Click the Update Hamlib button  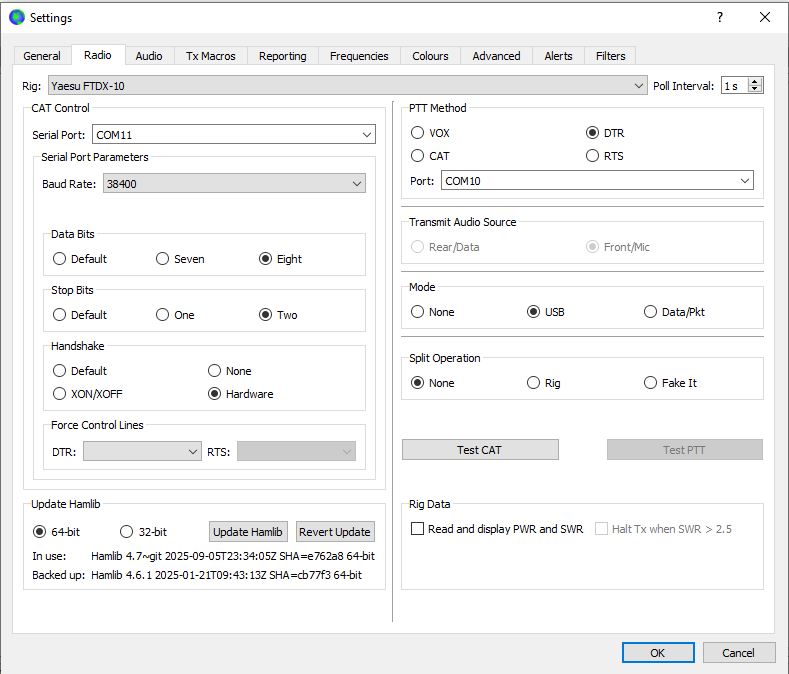[x=249, y=531]
